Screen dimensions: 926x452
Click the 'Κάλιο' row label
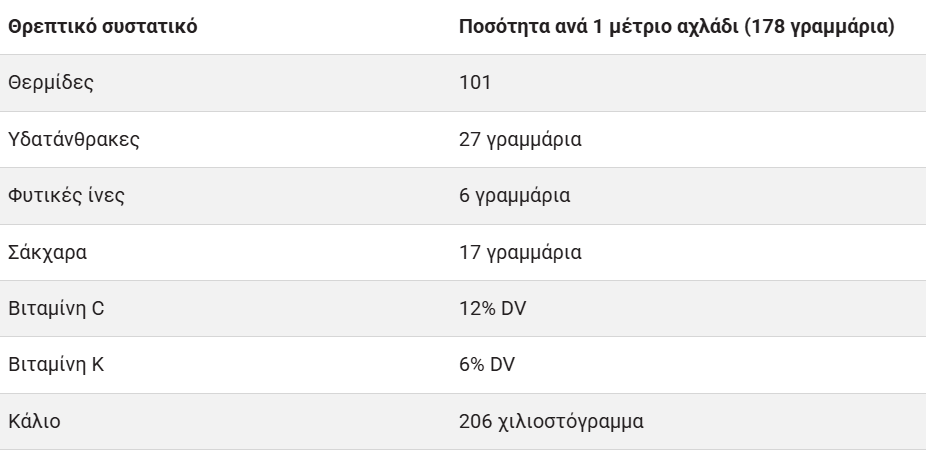coord(35,421)
